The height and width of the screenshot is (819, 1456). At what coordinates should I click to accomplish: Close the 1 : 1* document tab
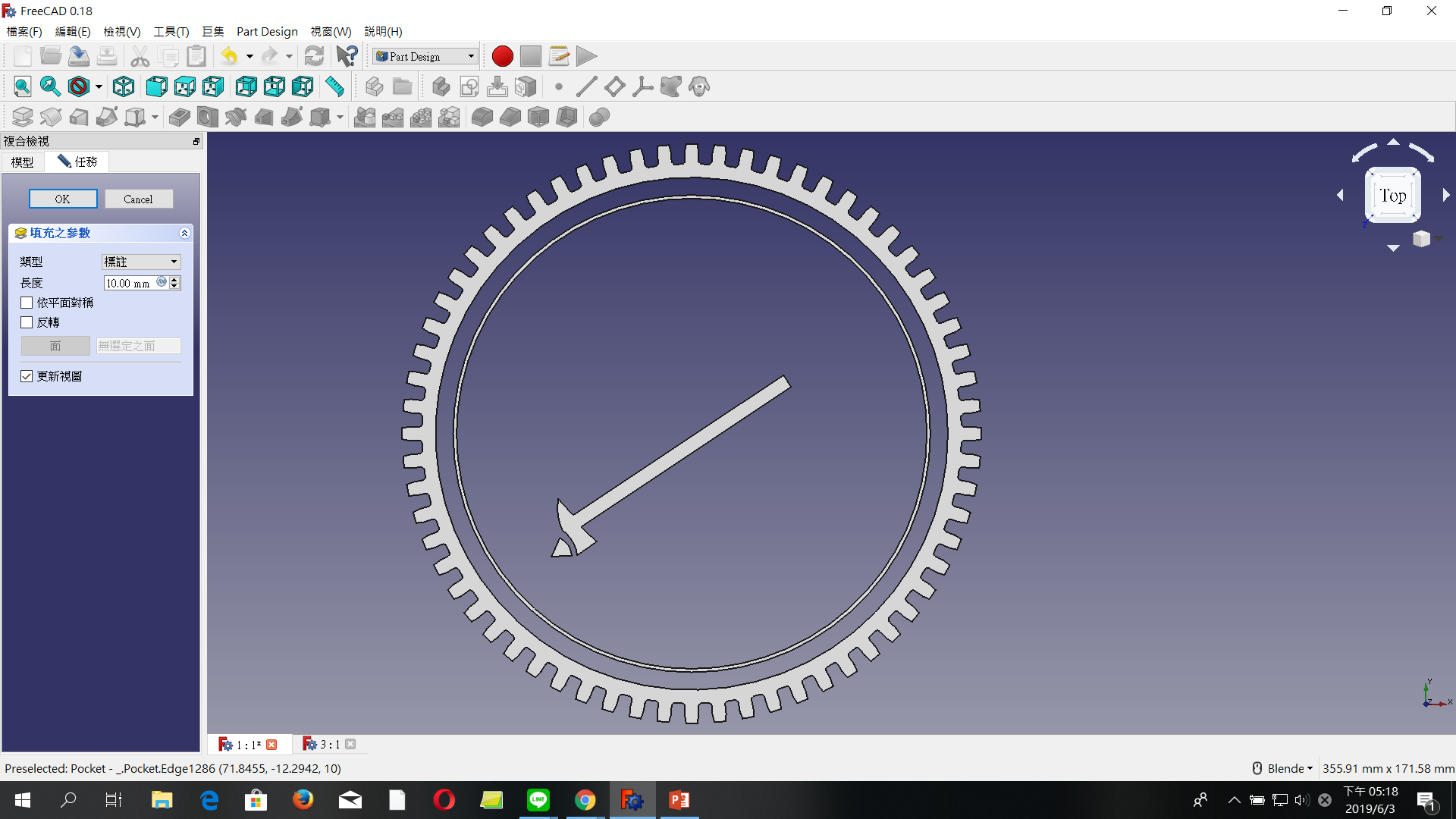tap(271, 745)
